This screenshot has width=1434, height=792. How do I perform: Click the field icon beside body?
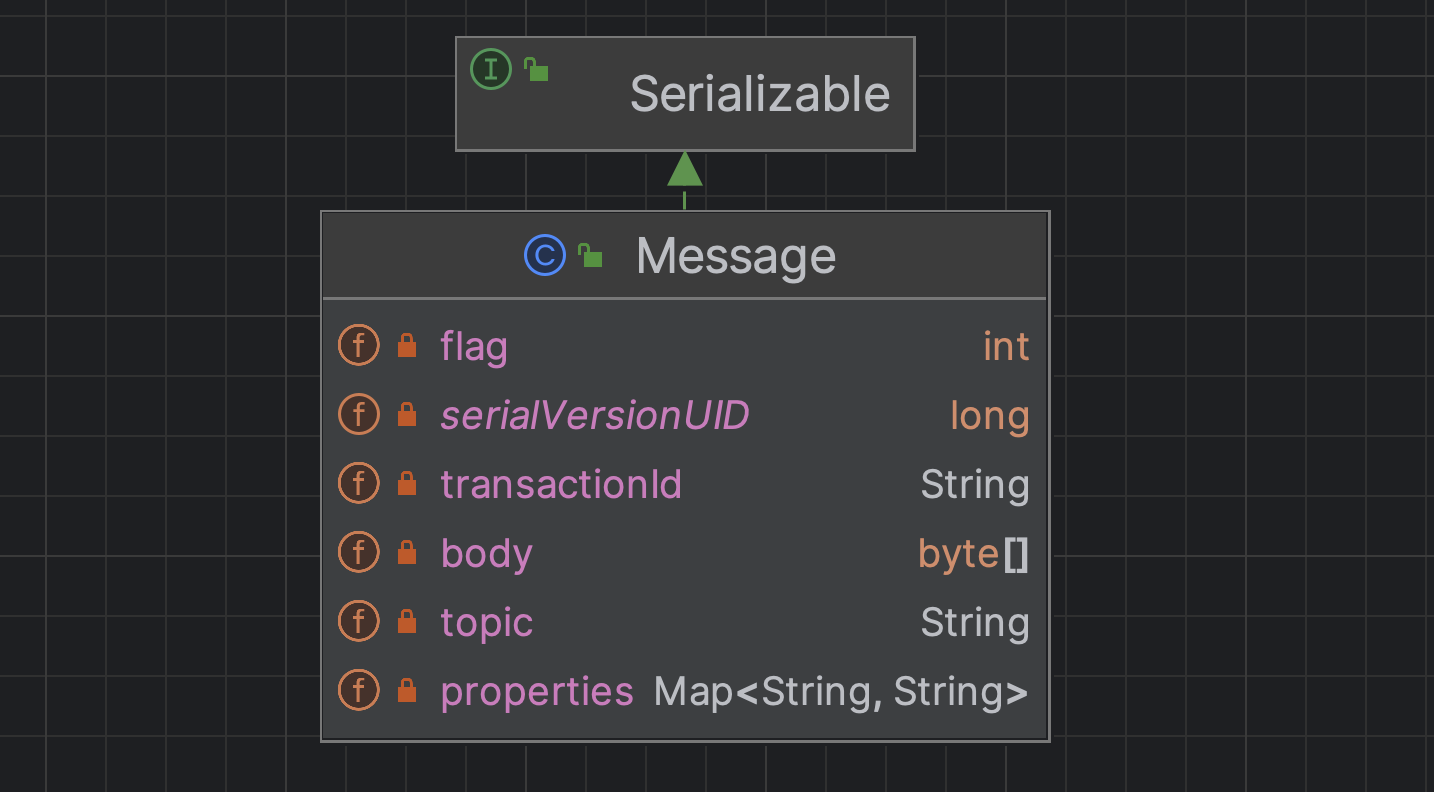(x=359, y=553)
